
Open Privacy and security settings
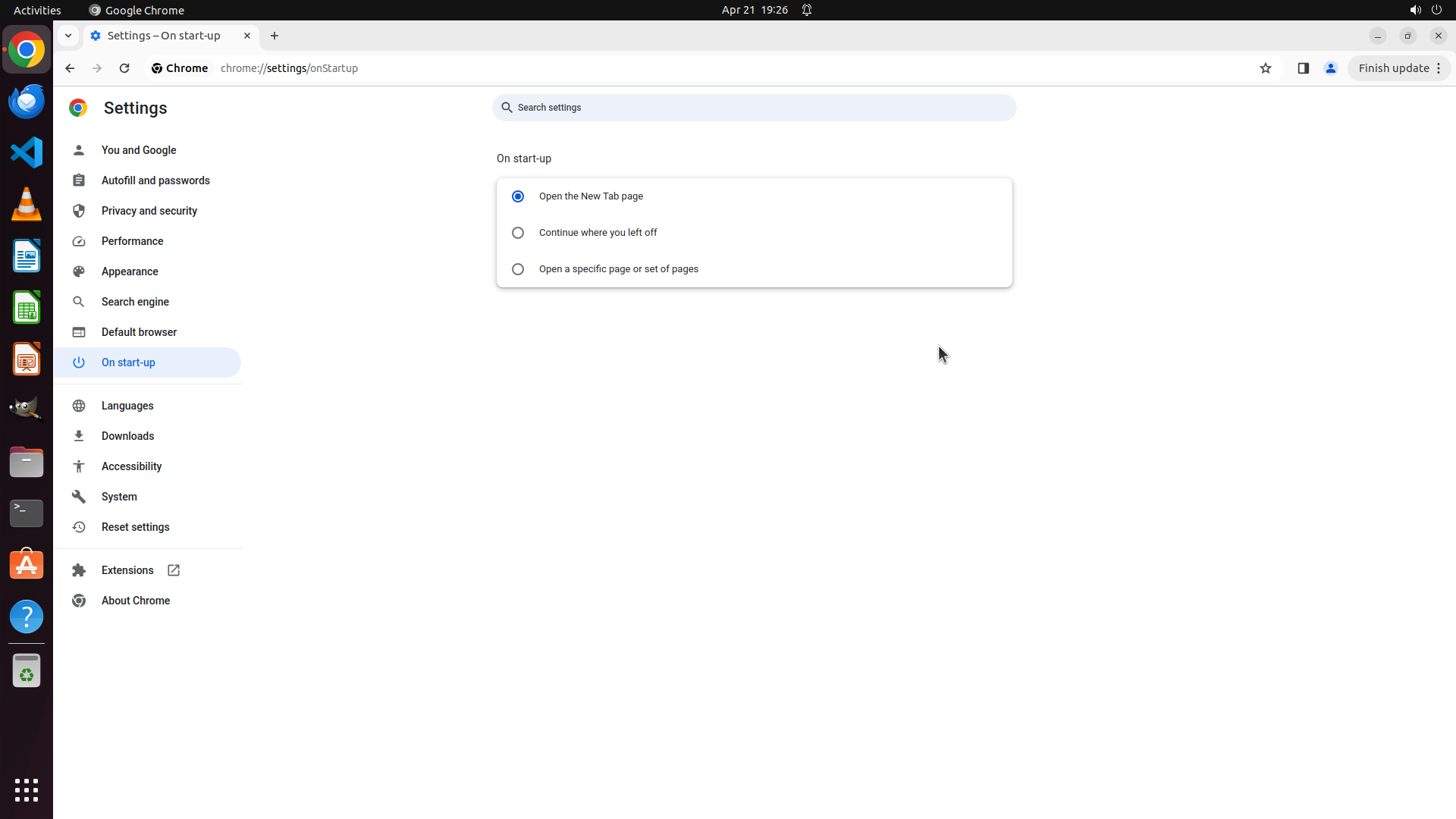pyautogui.click(x=149, y=211)
